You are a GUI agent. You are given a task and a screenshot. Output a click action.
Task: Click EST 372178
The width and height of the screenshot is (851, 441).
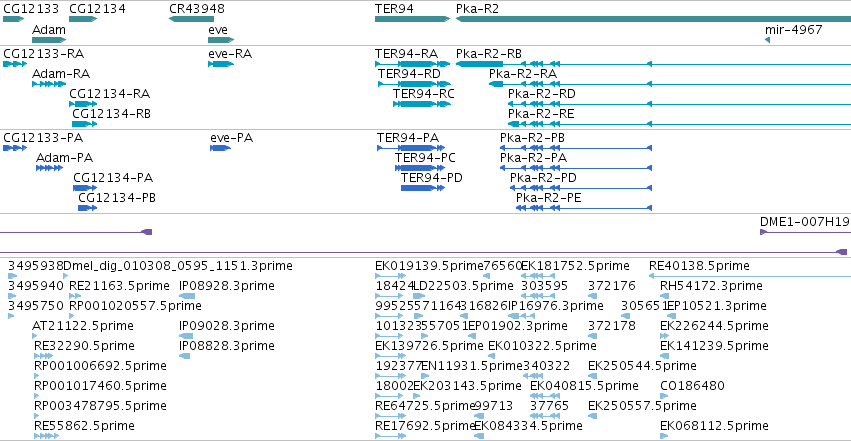pos(612,326)
